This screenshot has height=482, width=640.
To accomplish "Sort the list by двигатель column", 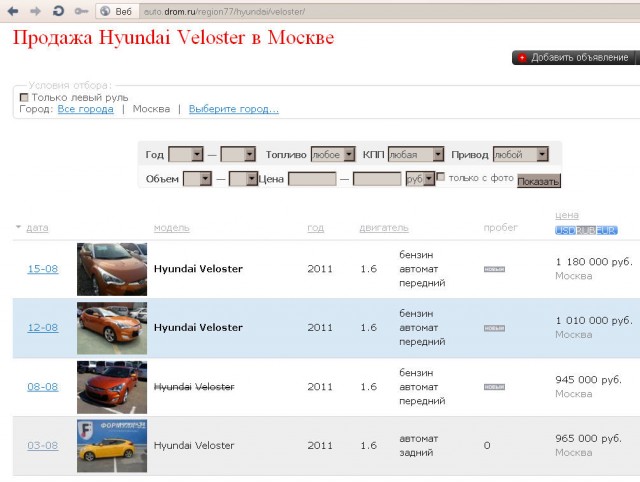I will click(x=384, y=228).
